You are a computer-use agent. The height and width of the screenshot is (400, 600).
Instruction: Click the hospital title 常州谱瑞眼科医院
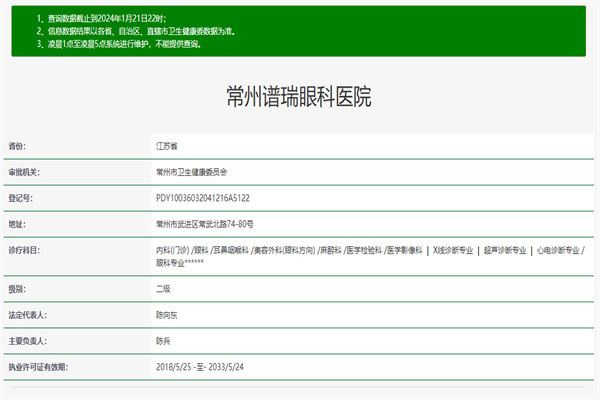coord(298,96)
